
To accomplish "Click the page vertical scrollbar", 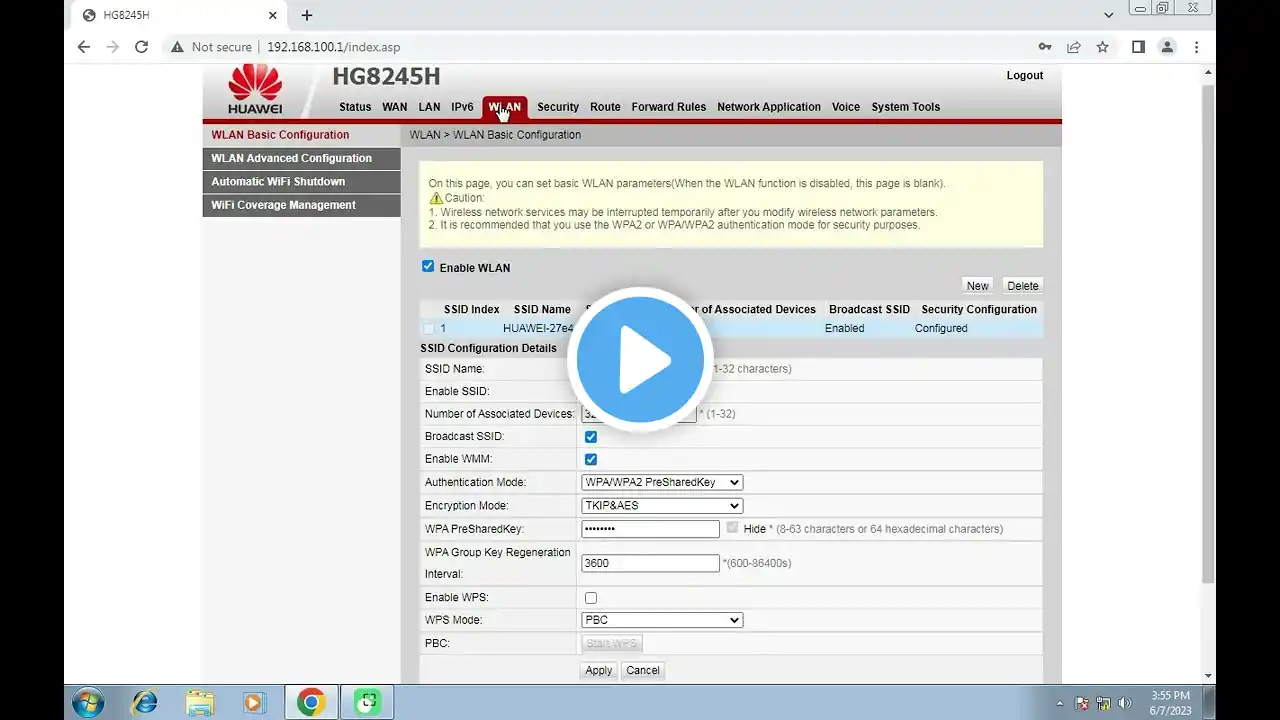I will (1209, 335).
